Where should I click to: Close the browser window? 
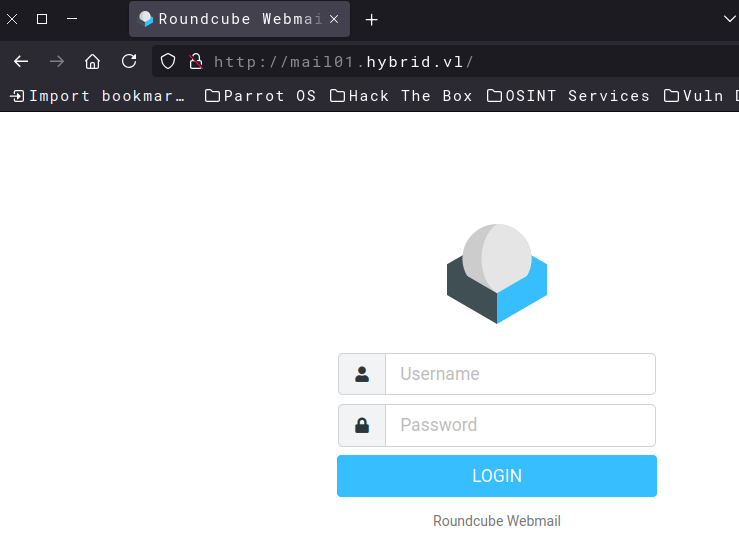(12, 19)
